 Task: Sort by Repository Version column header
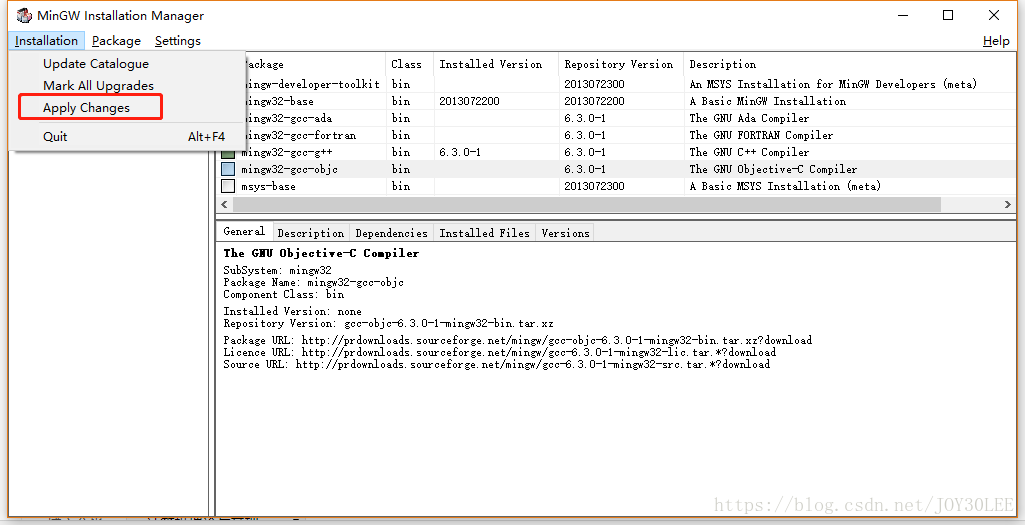click(x=619, y=64)
